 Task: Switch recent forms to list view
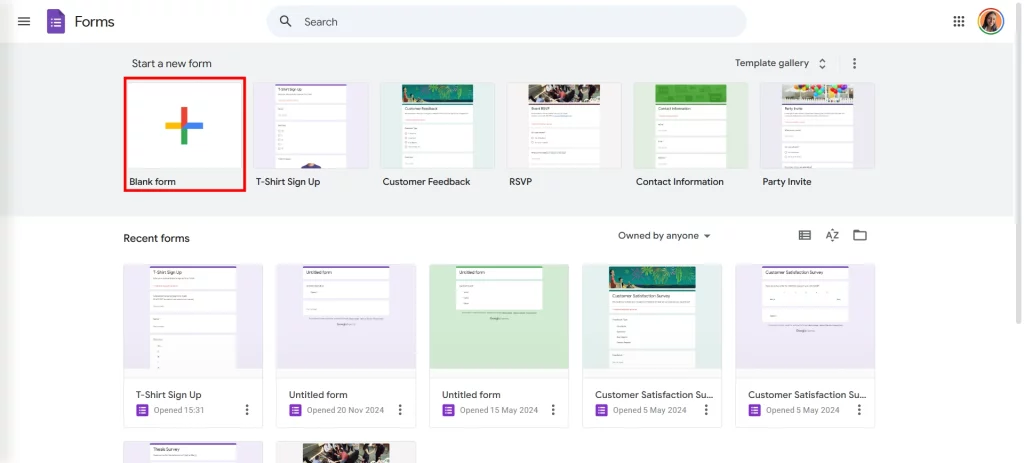[x=804, y=235]
